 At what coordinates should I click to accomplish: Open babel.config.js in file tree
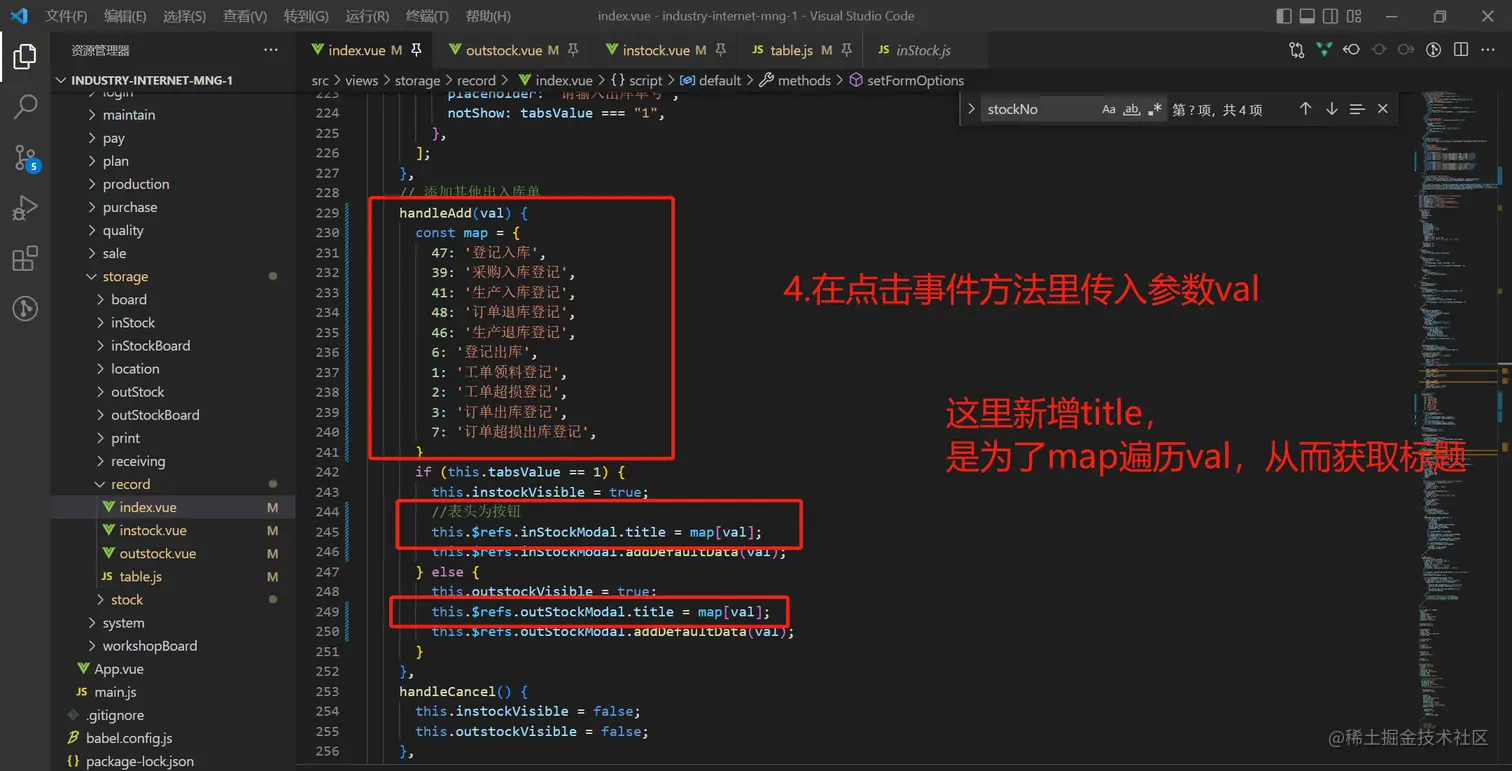click(129, 738)
